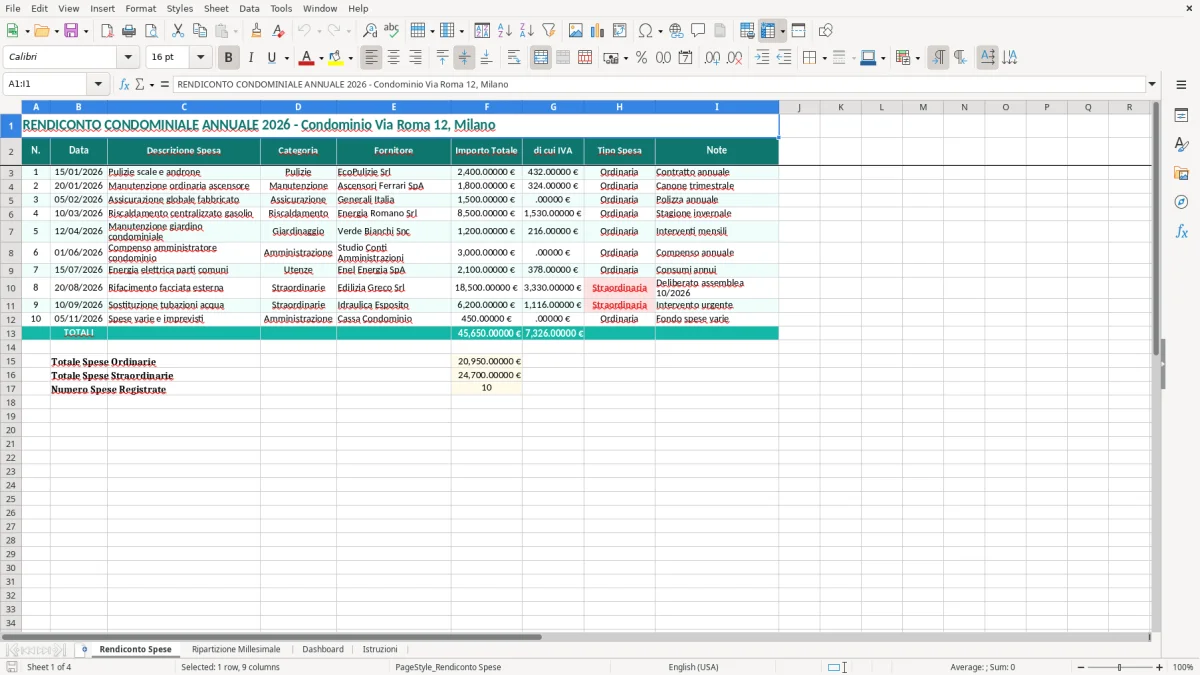Open the Tools menu
Screen dimensions: 1200x675
point(281,8)
